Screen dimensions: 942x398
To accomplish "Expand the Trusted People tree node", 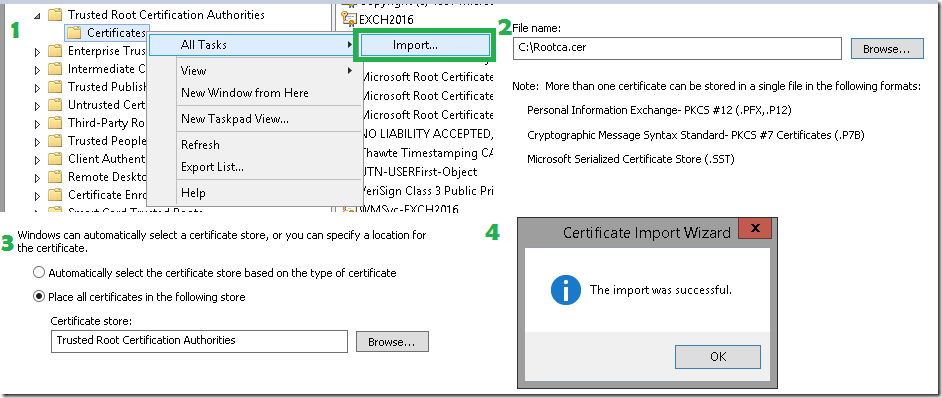I will [38, 141].
